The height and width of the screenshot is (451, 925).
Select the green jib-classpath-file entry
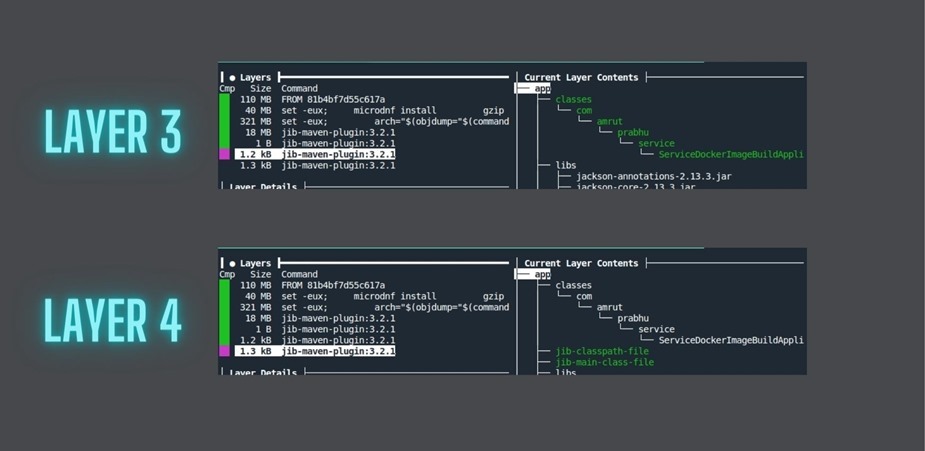point(602,351)
